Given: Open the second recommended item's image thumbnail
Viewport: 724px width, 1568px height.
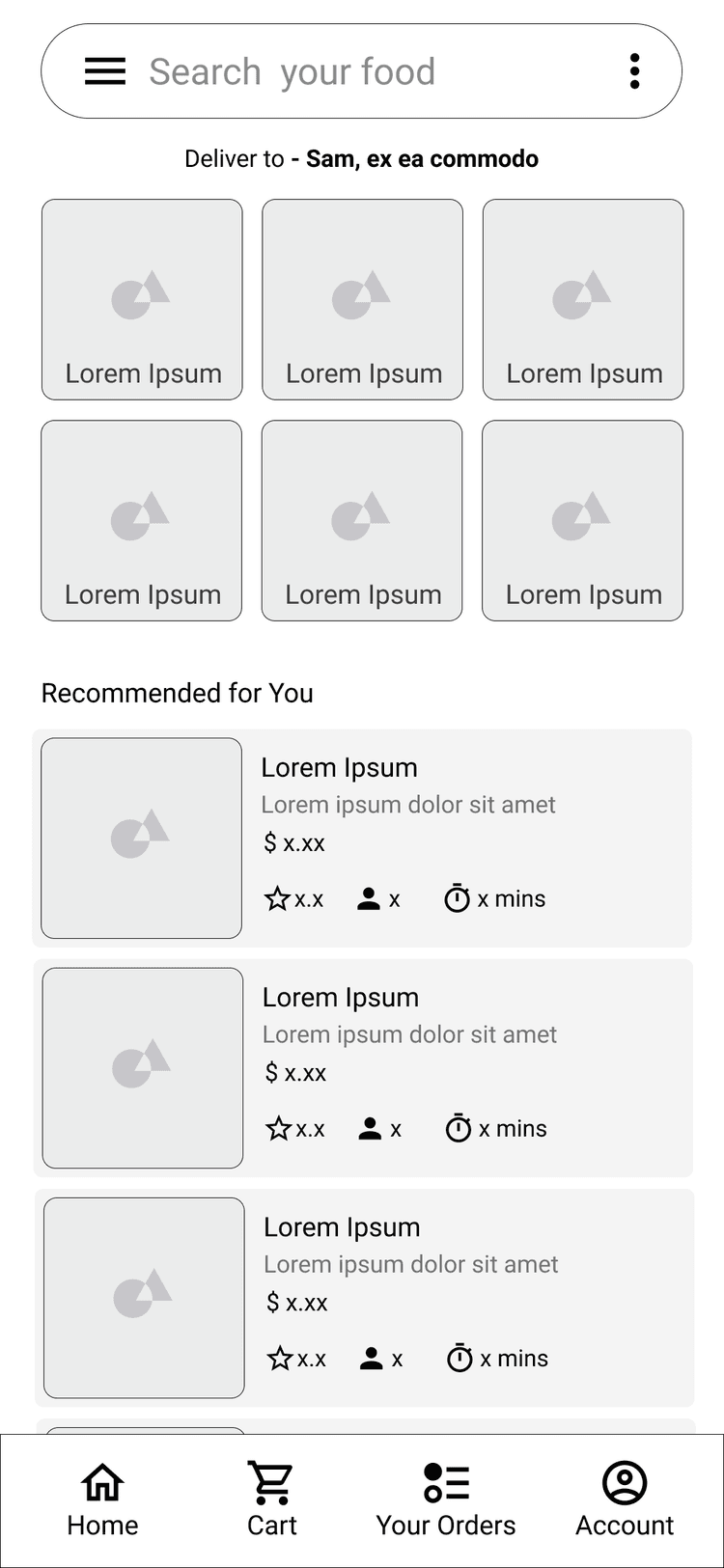Looking at the screenshot, I should click(143, 1068).
